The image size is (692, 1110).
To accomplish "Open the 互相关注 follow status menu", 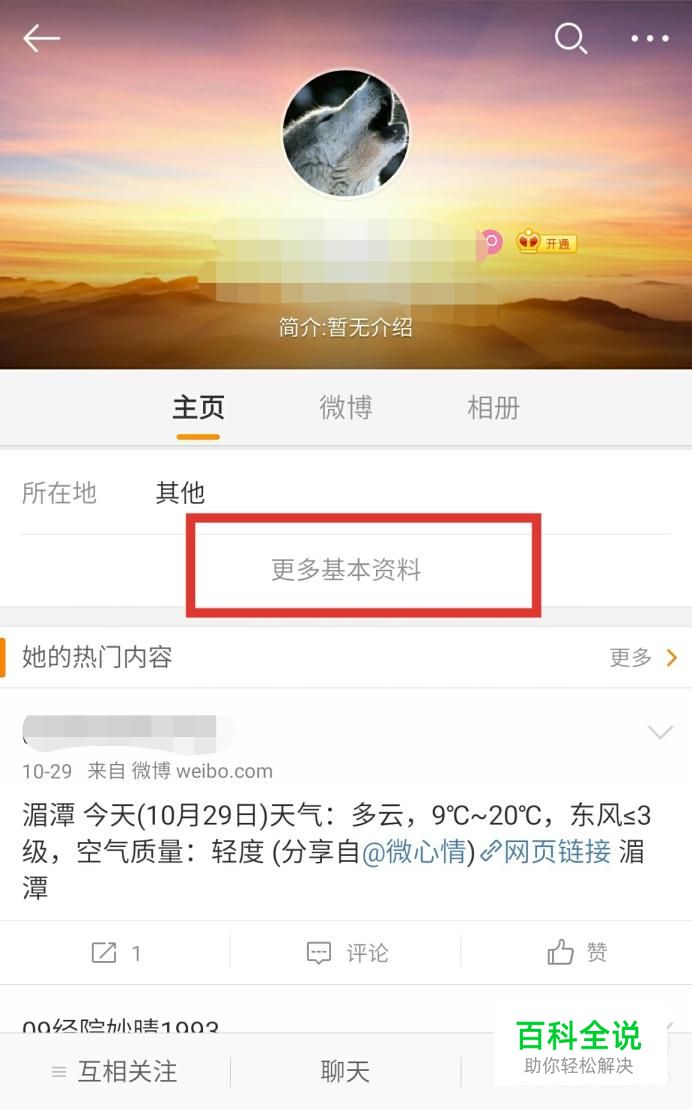I will (115, 1072).
